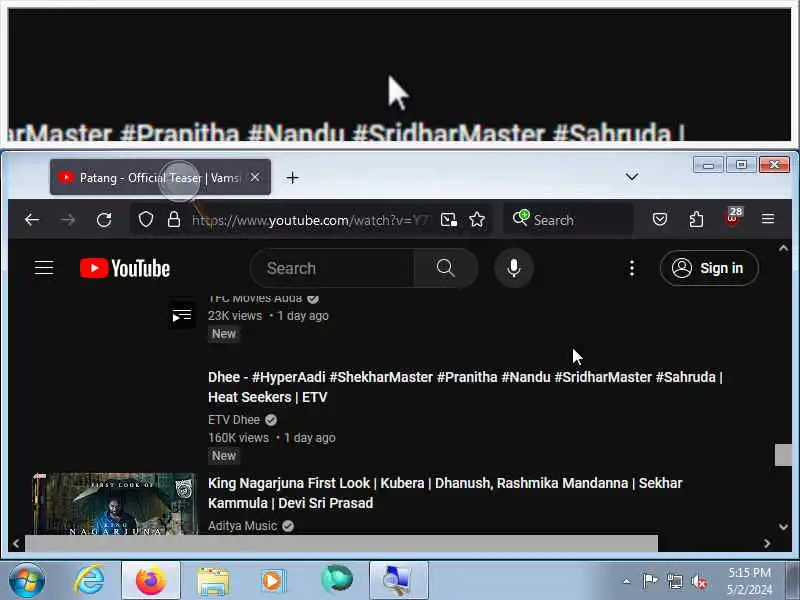
Task: Click the vertical scrollbar up arrow
Action: click(x=783, y=248)
